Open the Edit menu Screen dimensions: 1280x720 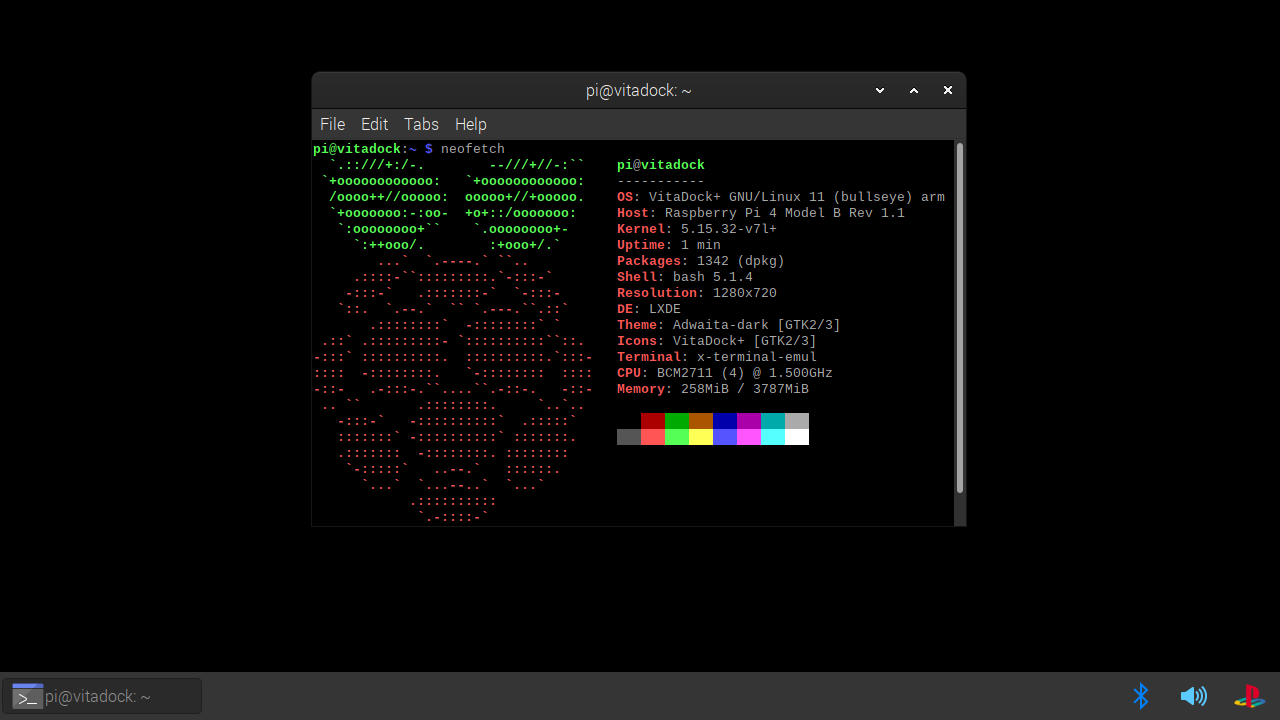(x=374, y=124)
